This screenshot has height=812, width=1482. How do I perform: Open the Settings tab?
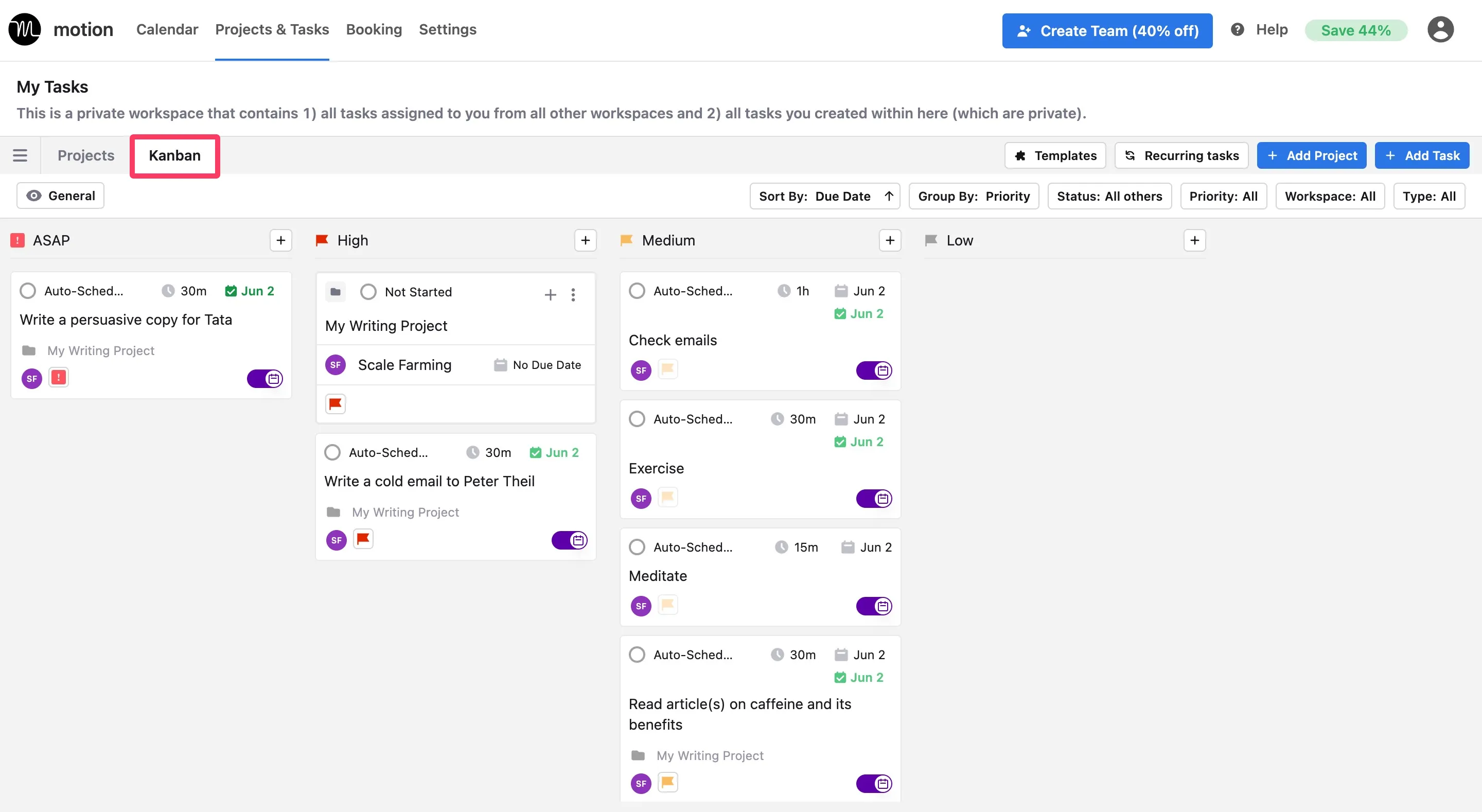pyautogui.click(x=448, y=29)
